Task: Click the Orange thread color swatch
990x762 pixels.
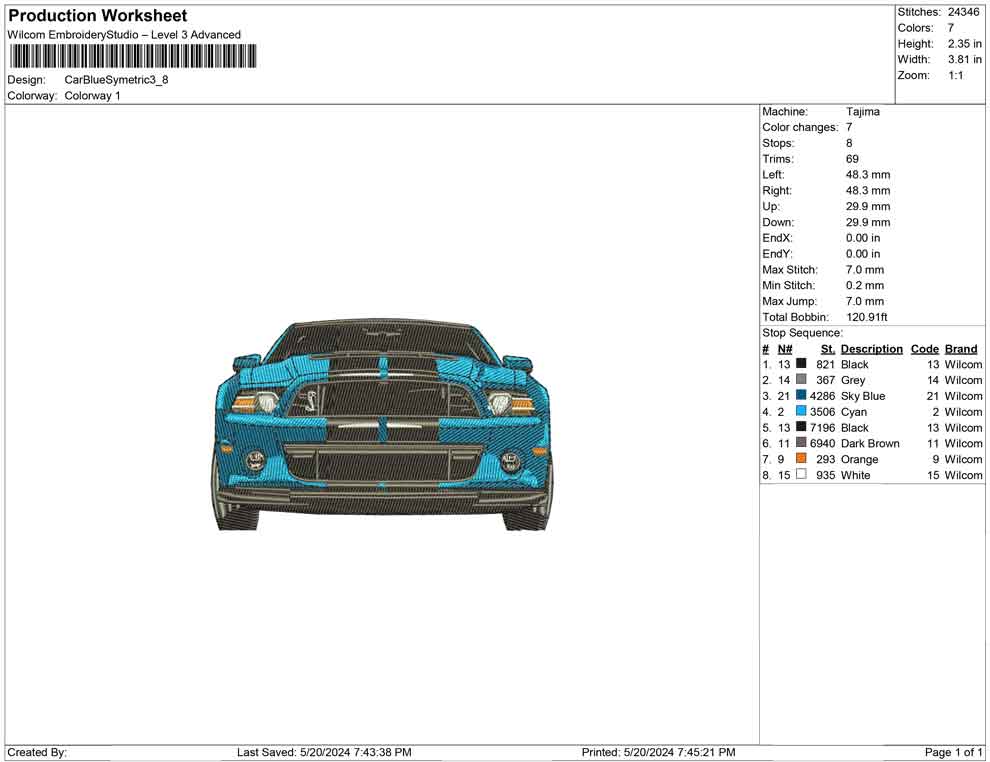Action: (801, 458)
